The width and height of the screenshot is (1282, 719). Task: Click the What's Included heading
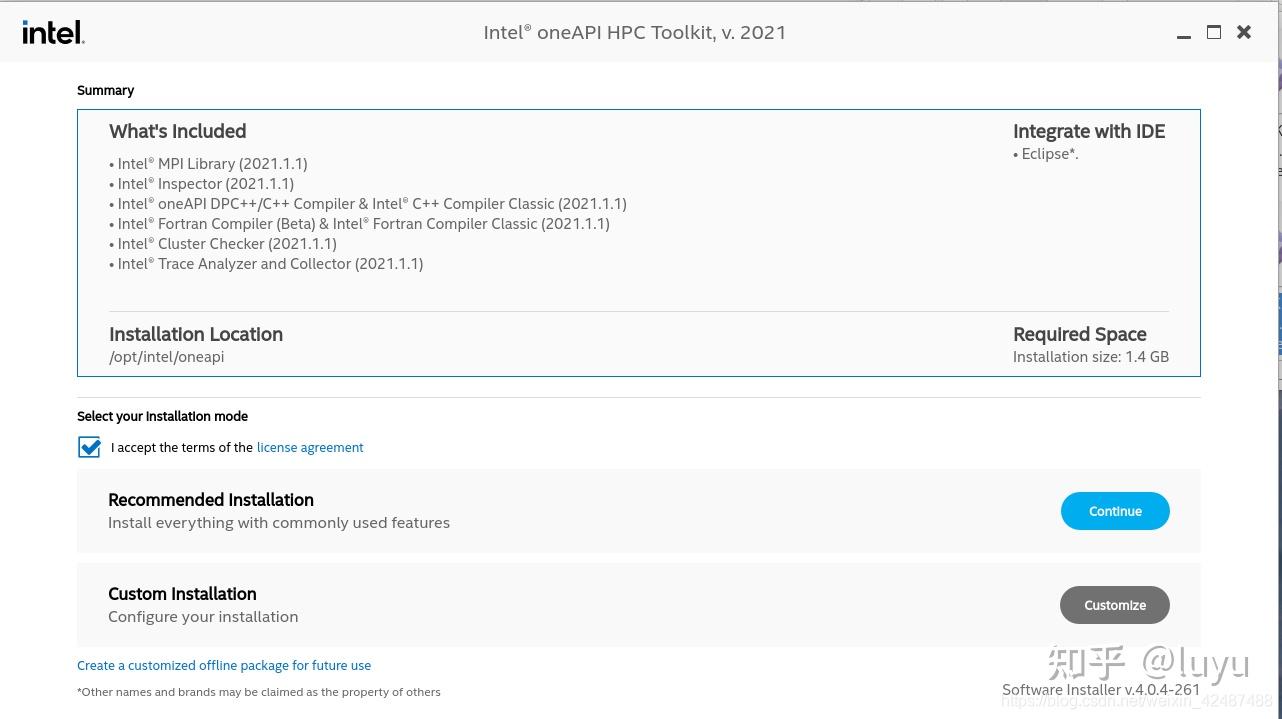point(177,131)
